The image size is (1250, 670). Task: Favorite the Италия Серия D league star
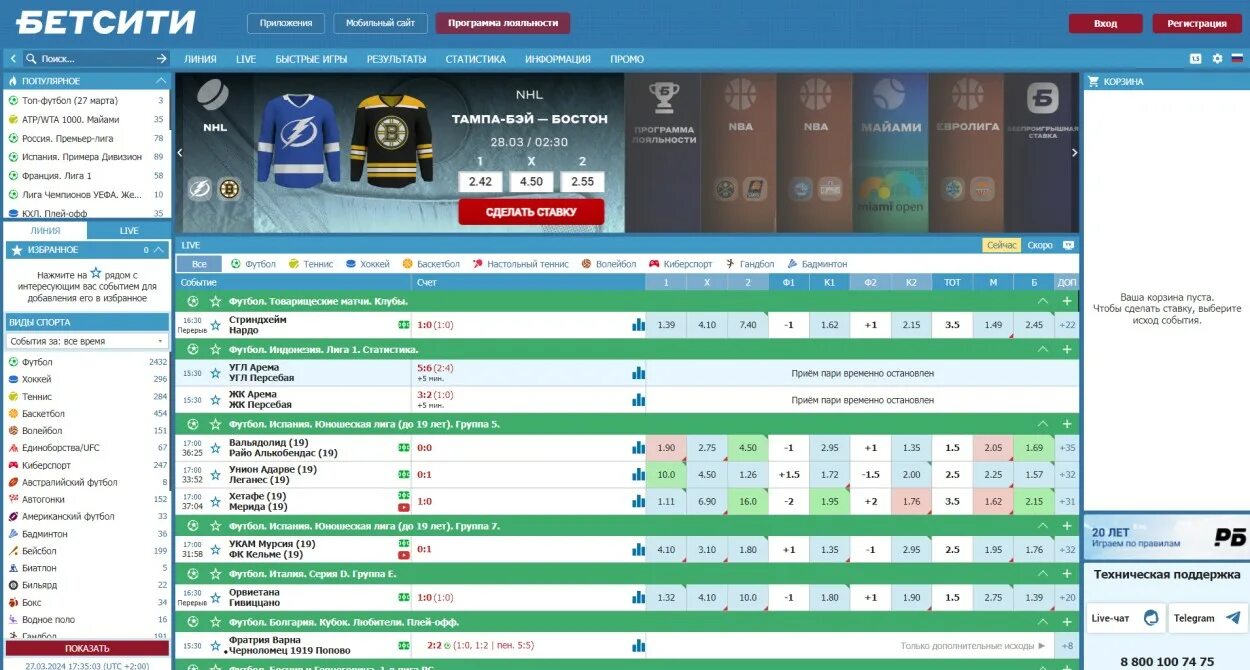tap(215, 574)
